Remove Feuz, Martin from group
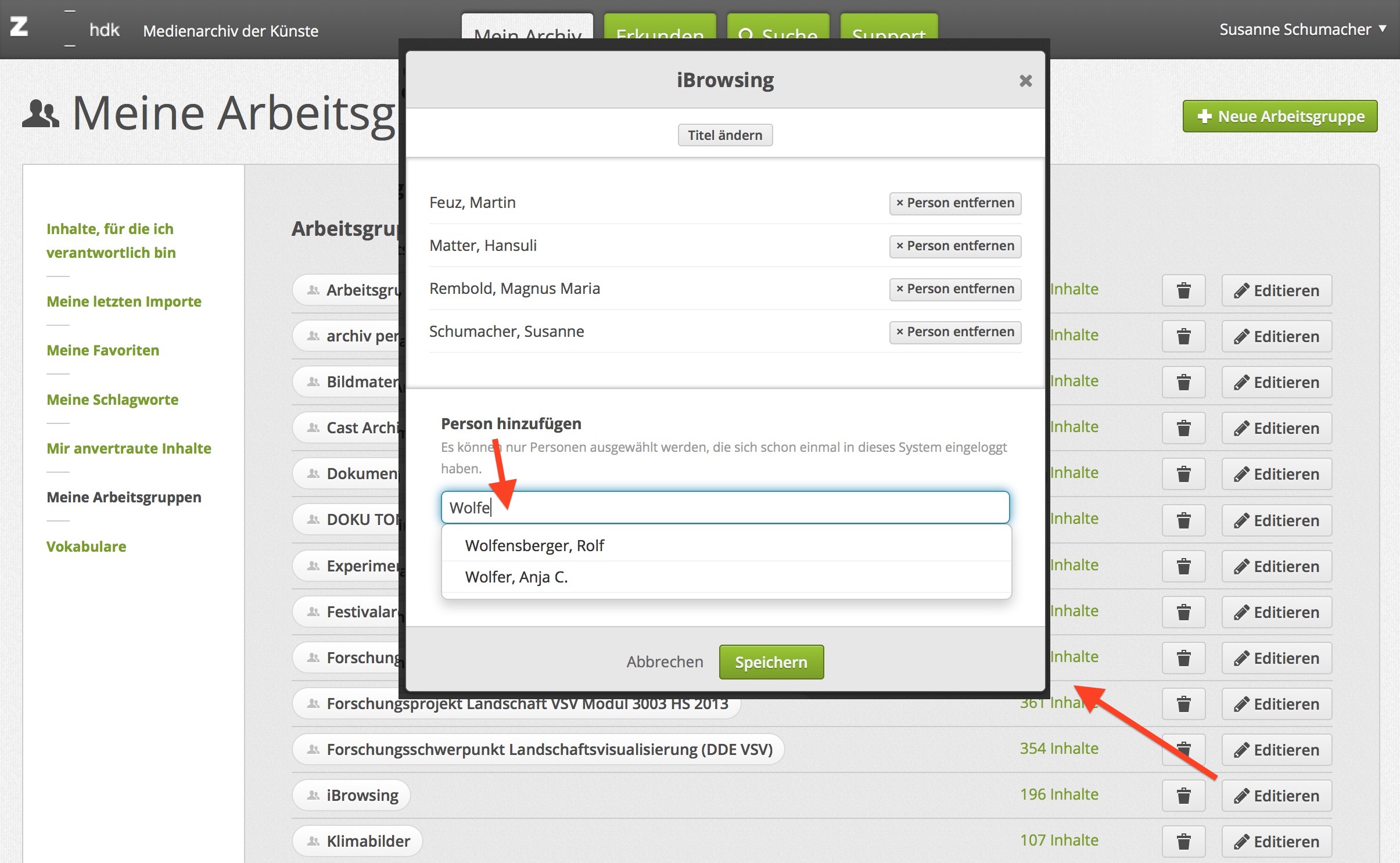 [954, 203]
